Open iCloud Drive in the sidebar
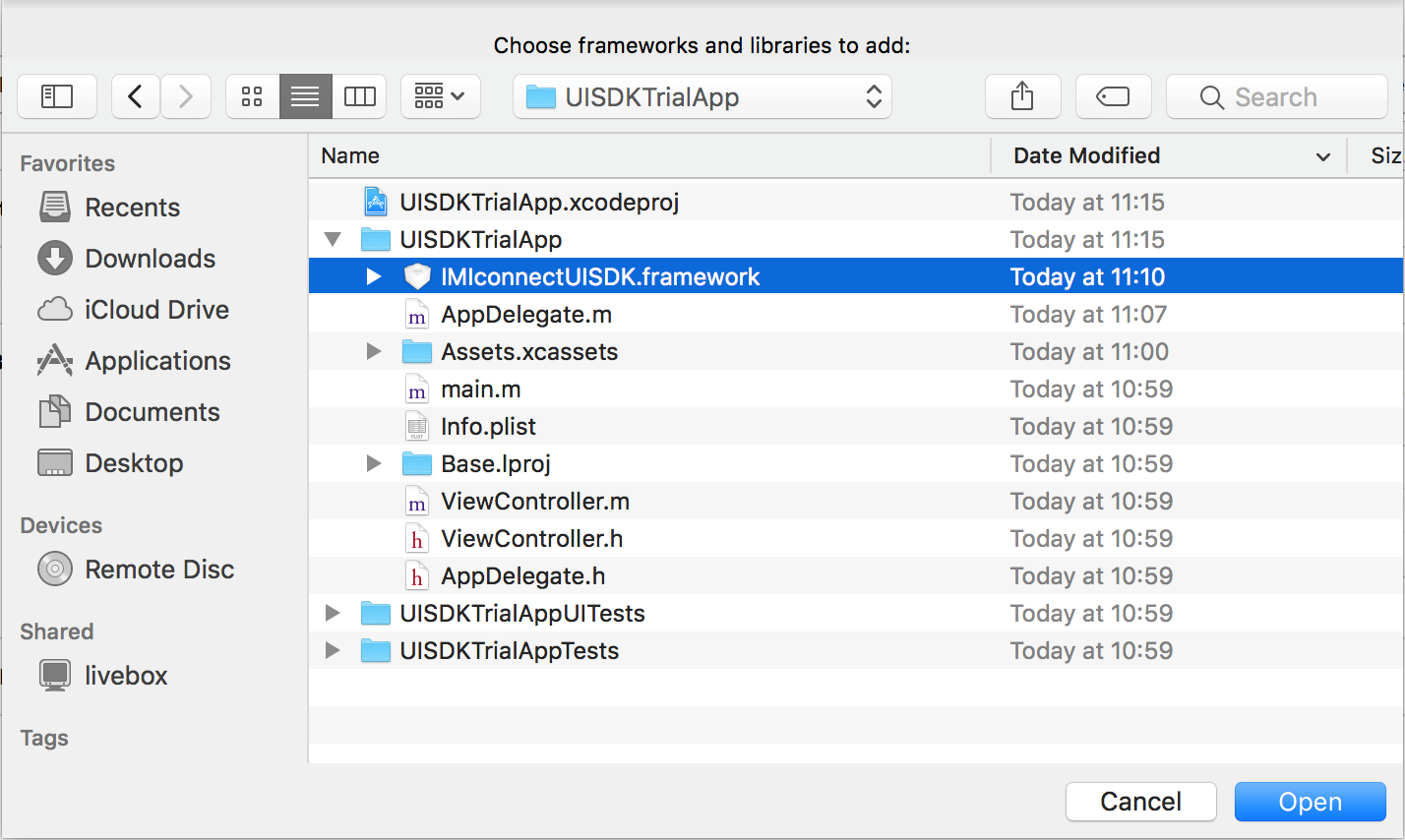Image resolution: width=1405 pixels, height=840 pixels. coord(133,310)
